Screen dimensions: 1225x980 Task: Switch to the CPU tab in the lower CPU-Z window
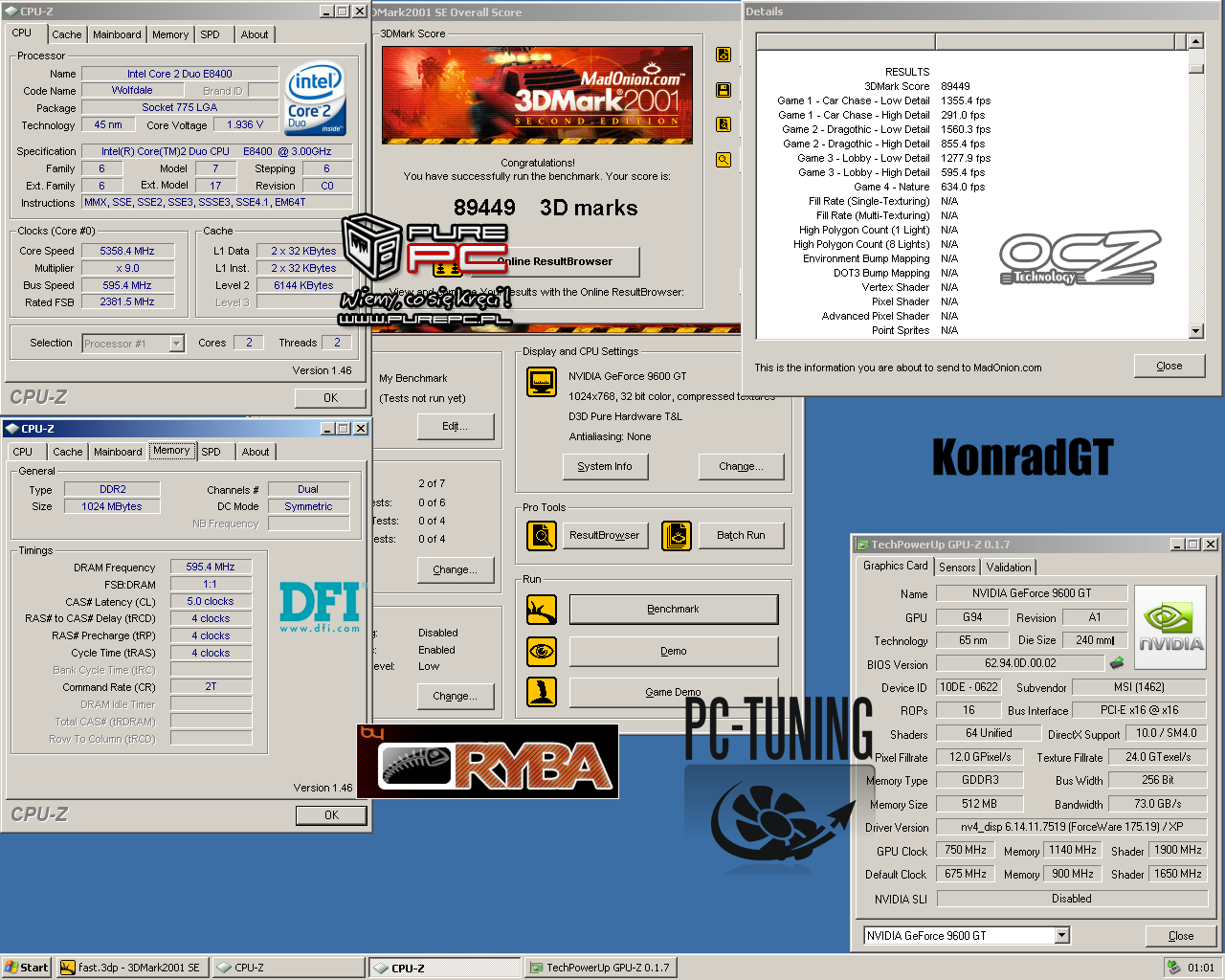click(23, 452)
